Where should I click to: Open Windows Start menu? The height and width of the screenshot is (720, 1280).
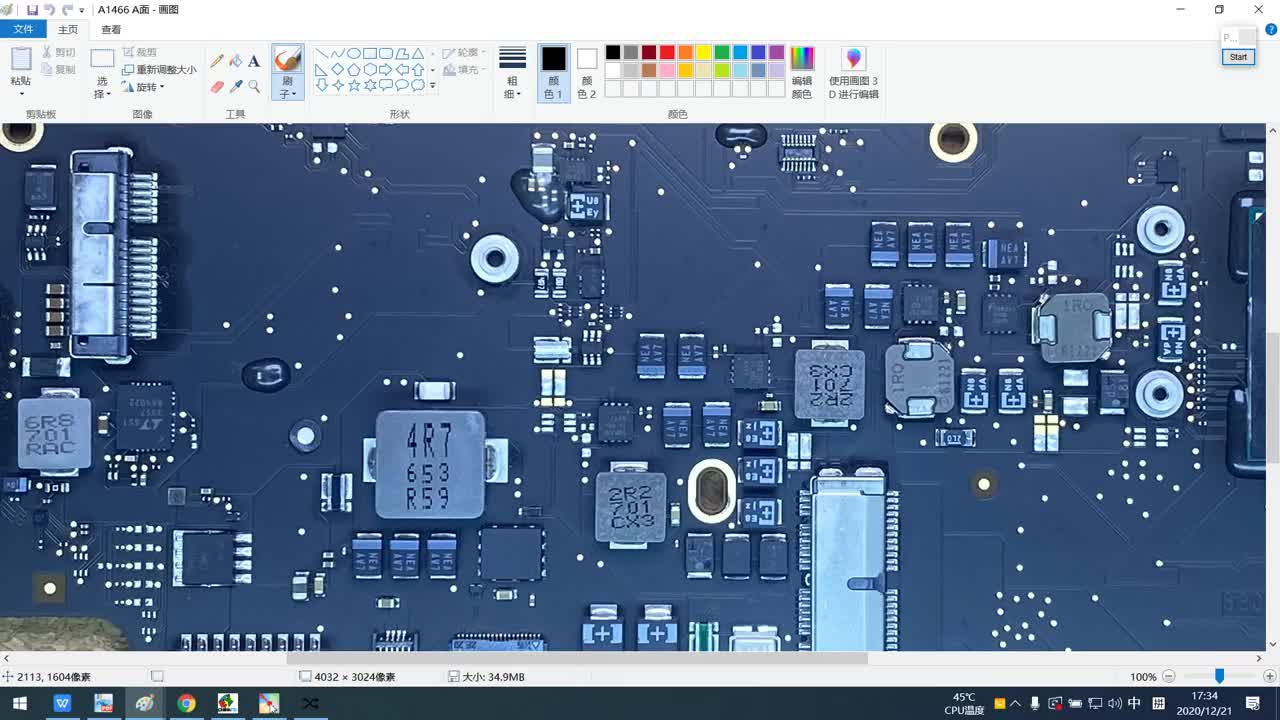(x=20, y=704)
